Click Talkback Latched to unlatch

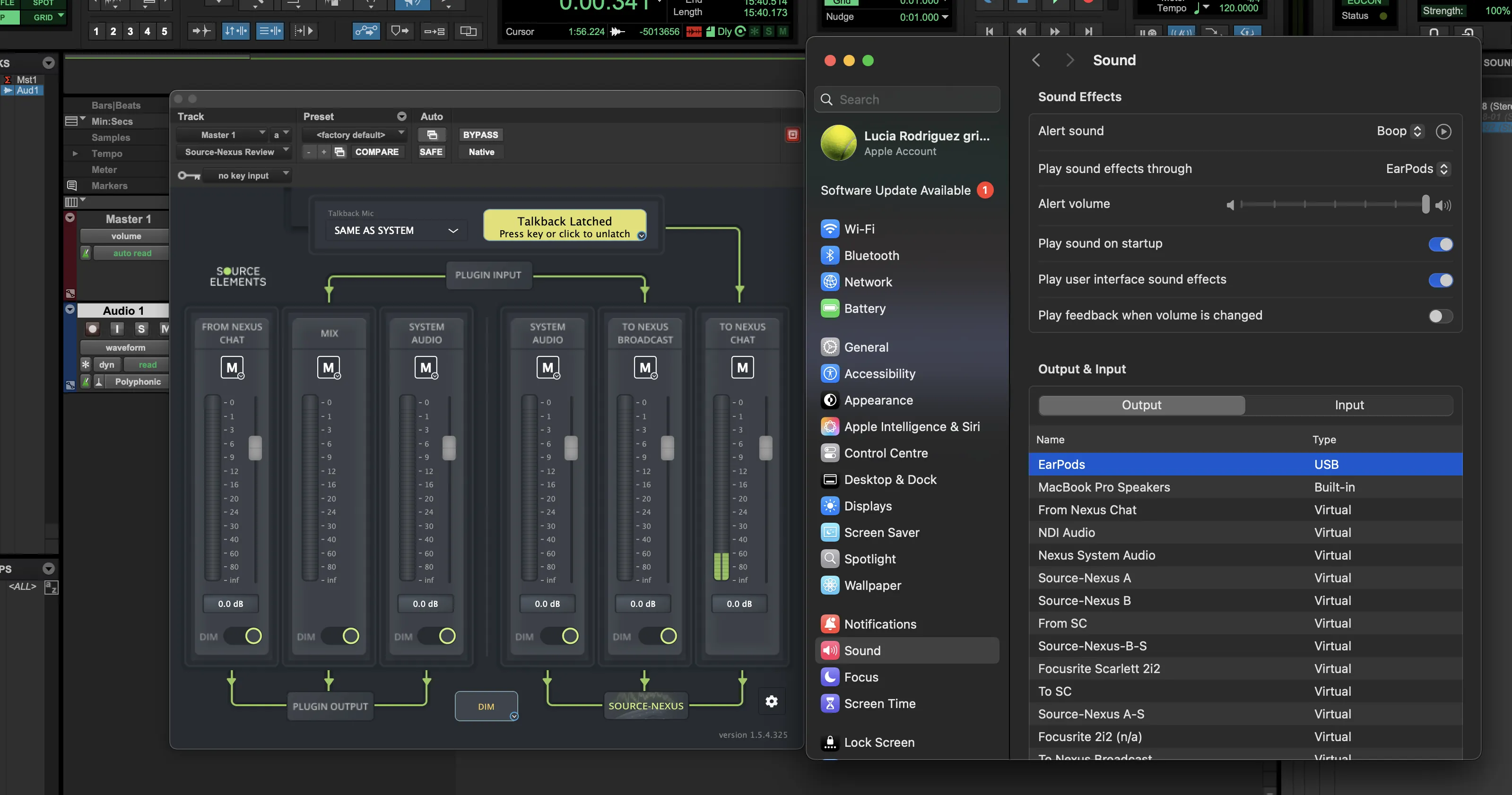click(565, 226)
